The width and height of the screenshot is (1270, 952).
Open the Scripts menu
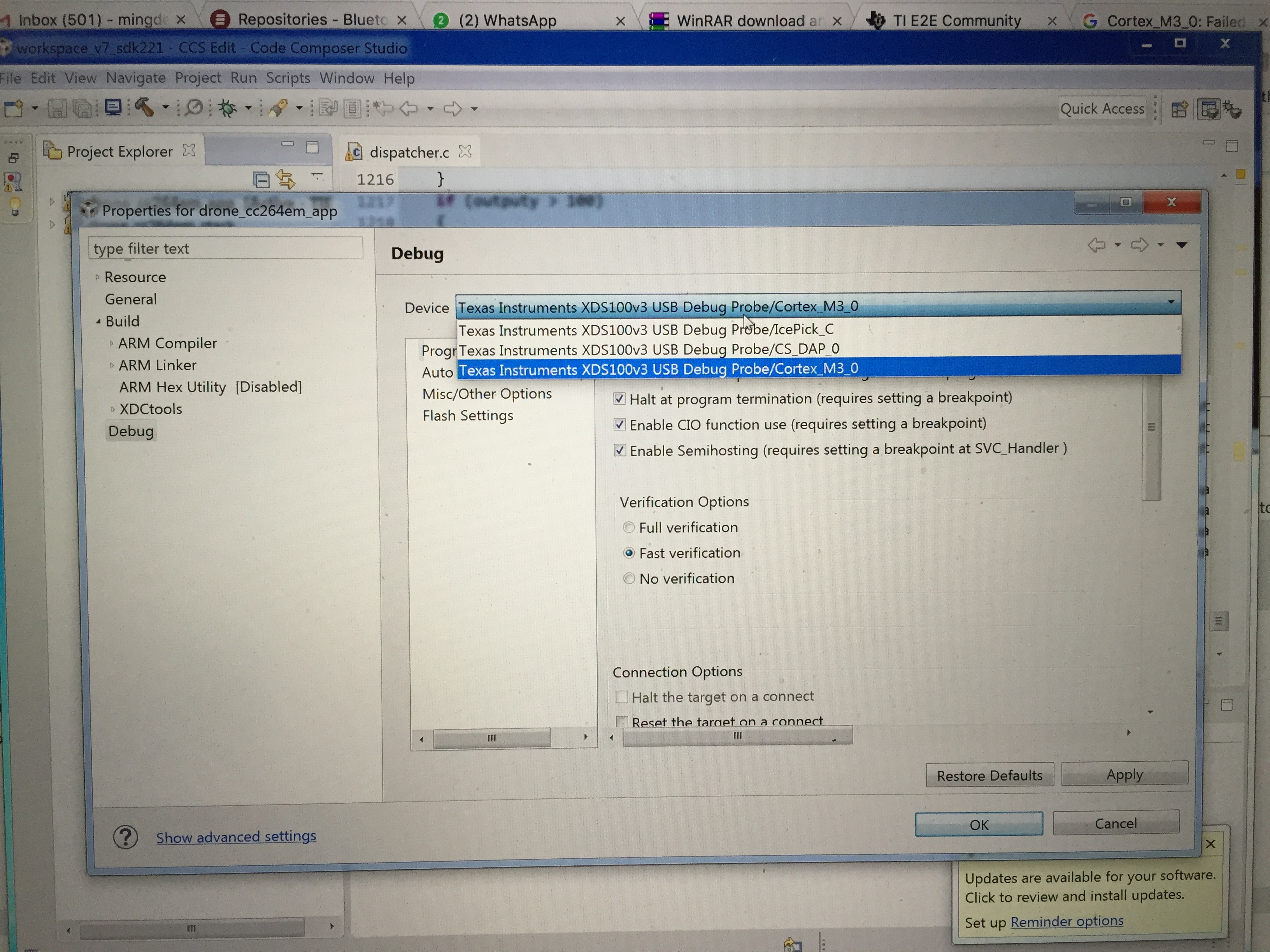pyautogui.click(x=288, y=77)
